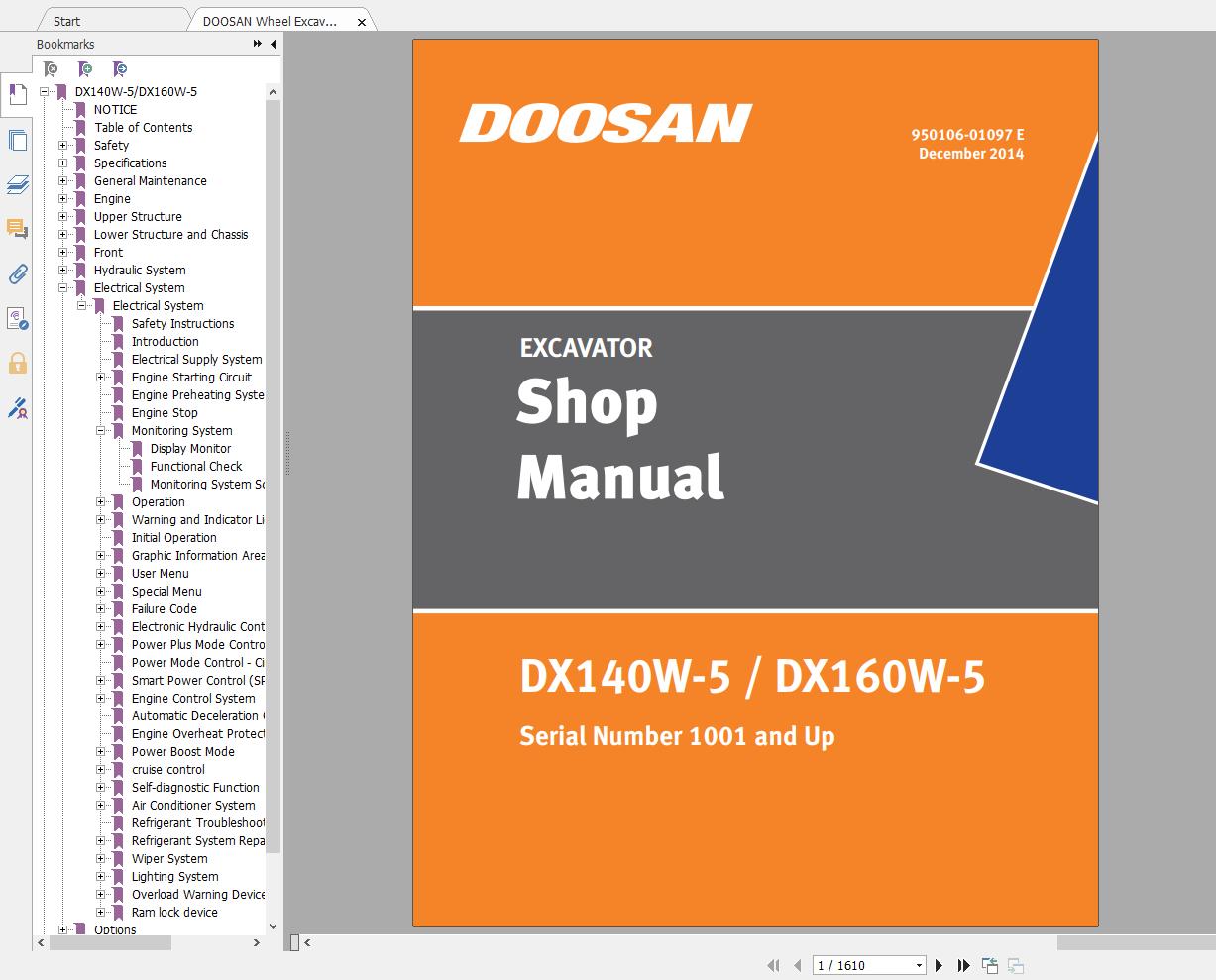Expand the Failure Code bookmark
The image size is (1216, 980).
click(x=101, y=608)
